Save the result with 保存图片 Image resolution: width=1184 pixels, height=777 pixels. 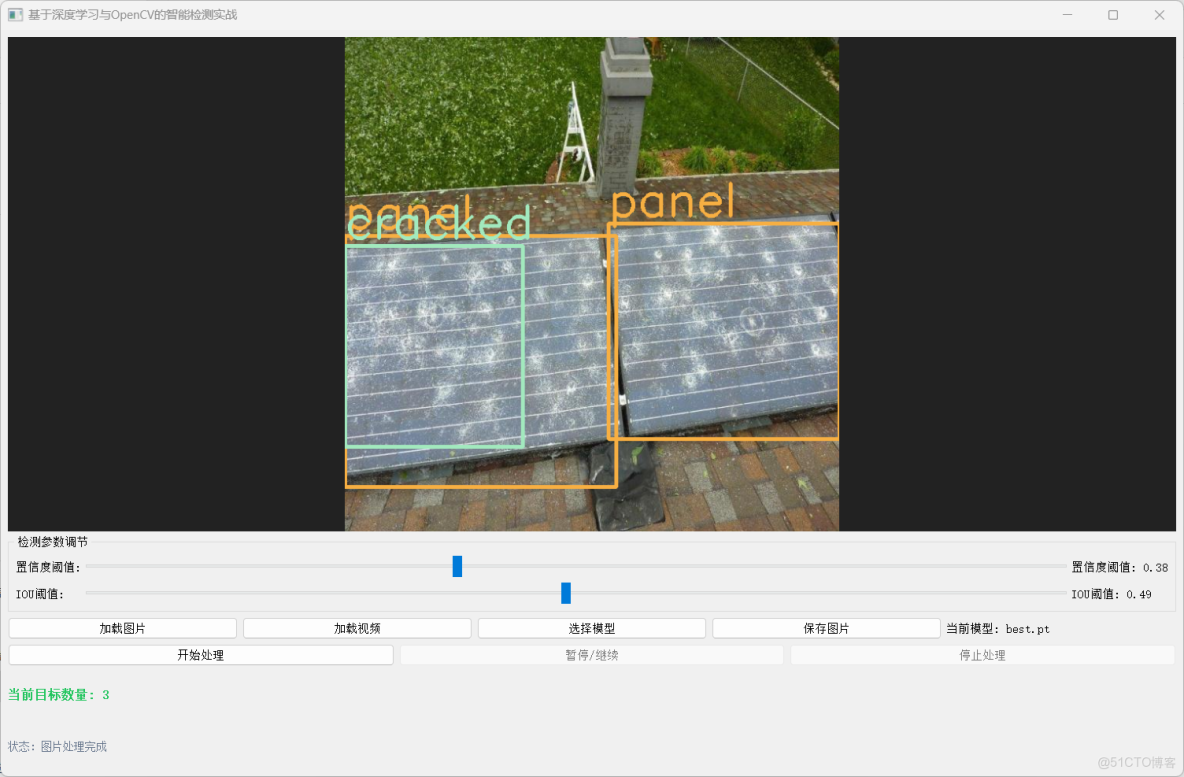point(826,628)
